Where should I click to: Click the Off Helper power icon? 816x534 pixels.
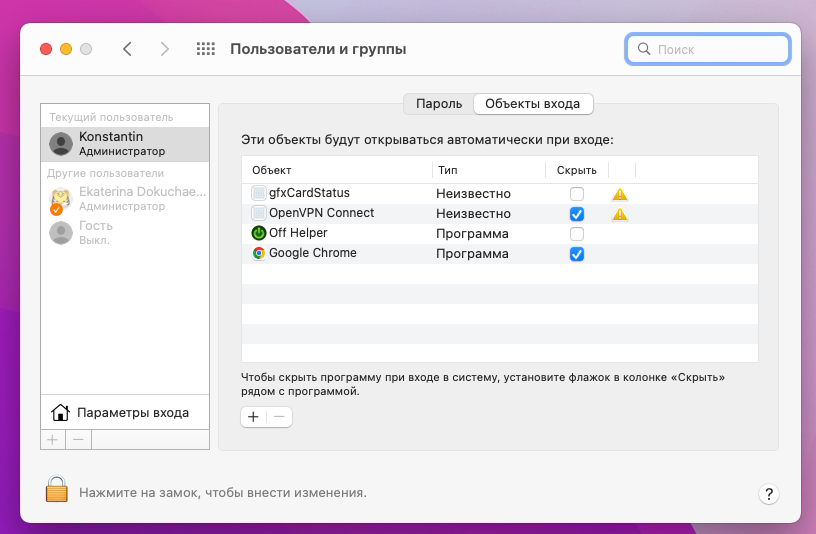259,233
